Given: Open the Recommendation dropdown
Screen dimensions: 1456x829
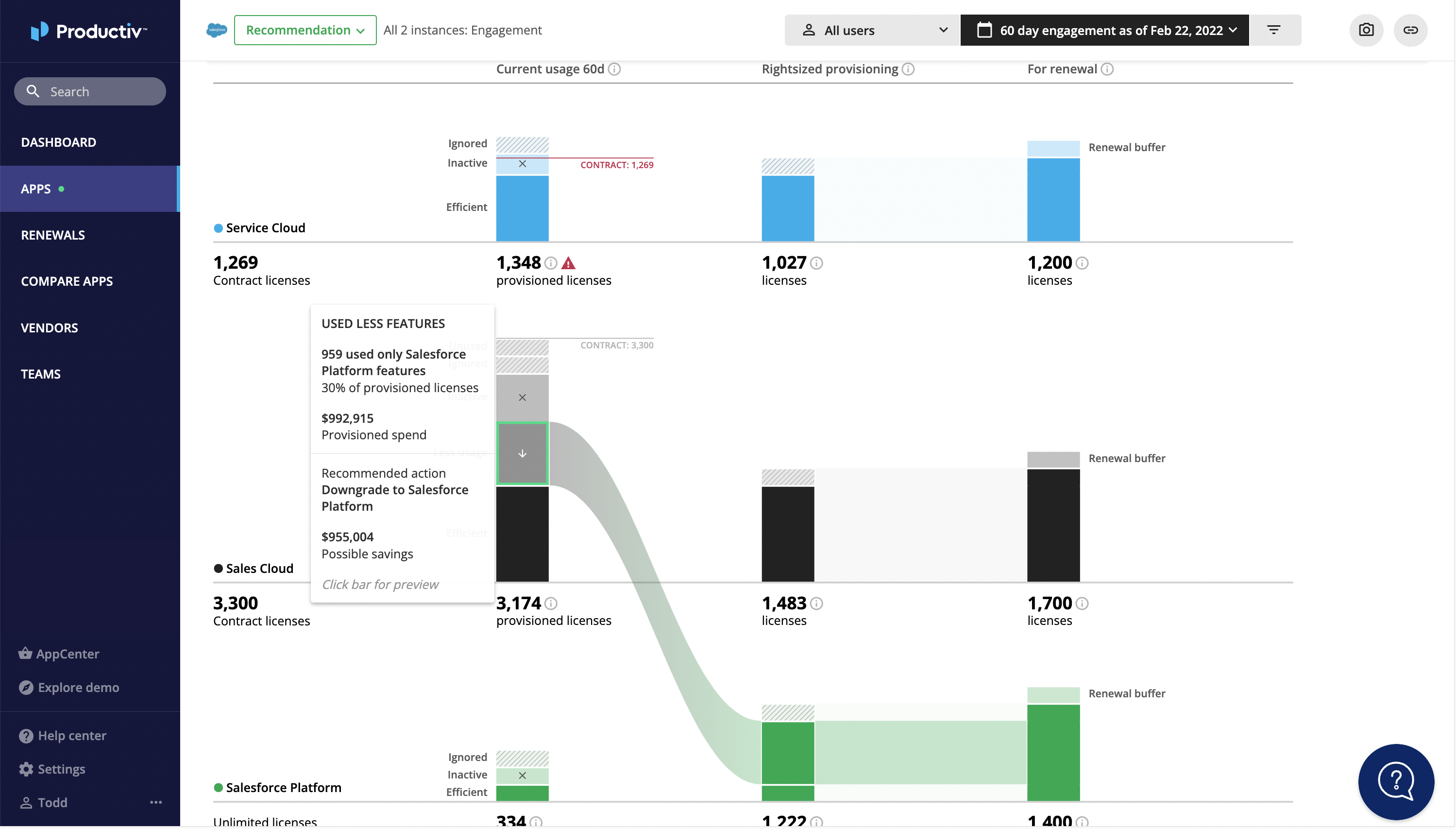Looking at the screenshot, I should [x=305, y=30].
